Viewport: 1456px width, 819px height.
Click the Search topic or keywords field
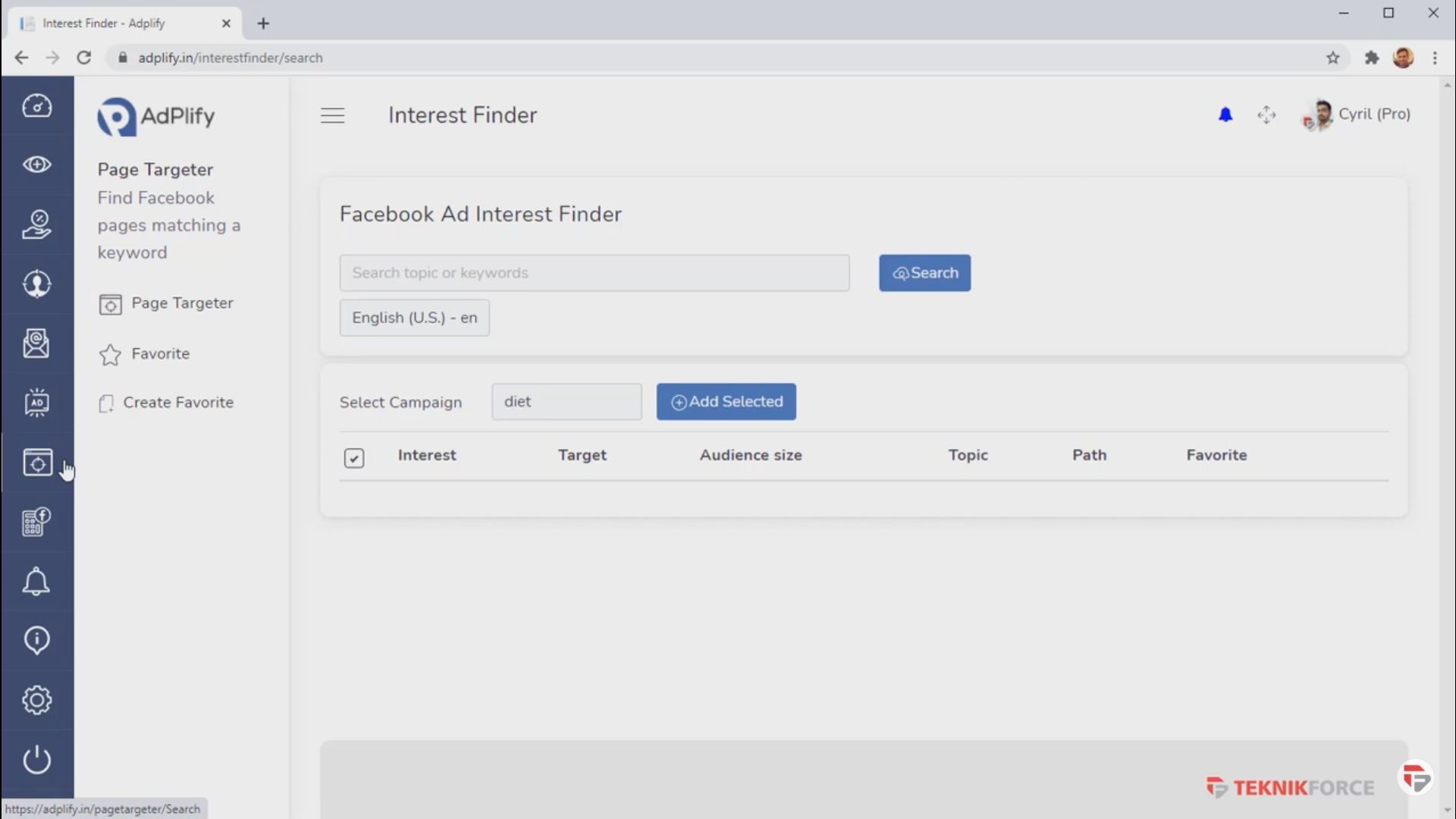pos(594,273)
